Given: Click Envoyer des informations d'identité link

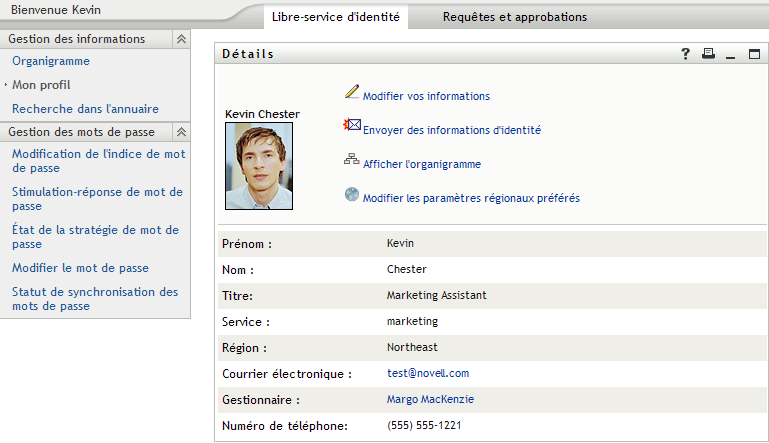Looking at the screenshot, I should click(x=452, y=130).
